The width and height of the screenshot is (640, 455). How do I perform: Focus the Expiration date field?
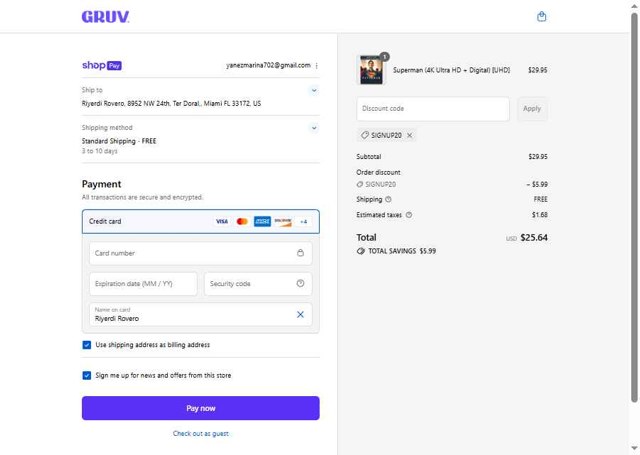pyautogui.click(x=143, y=284)
